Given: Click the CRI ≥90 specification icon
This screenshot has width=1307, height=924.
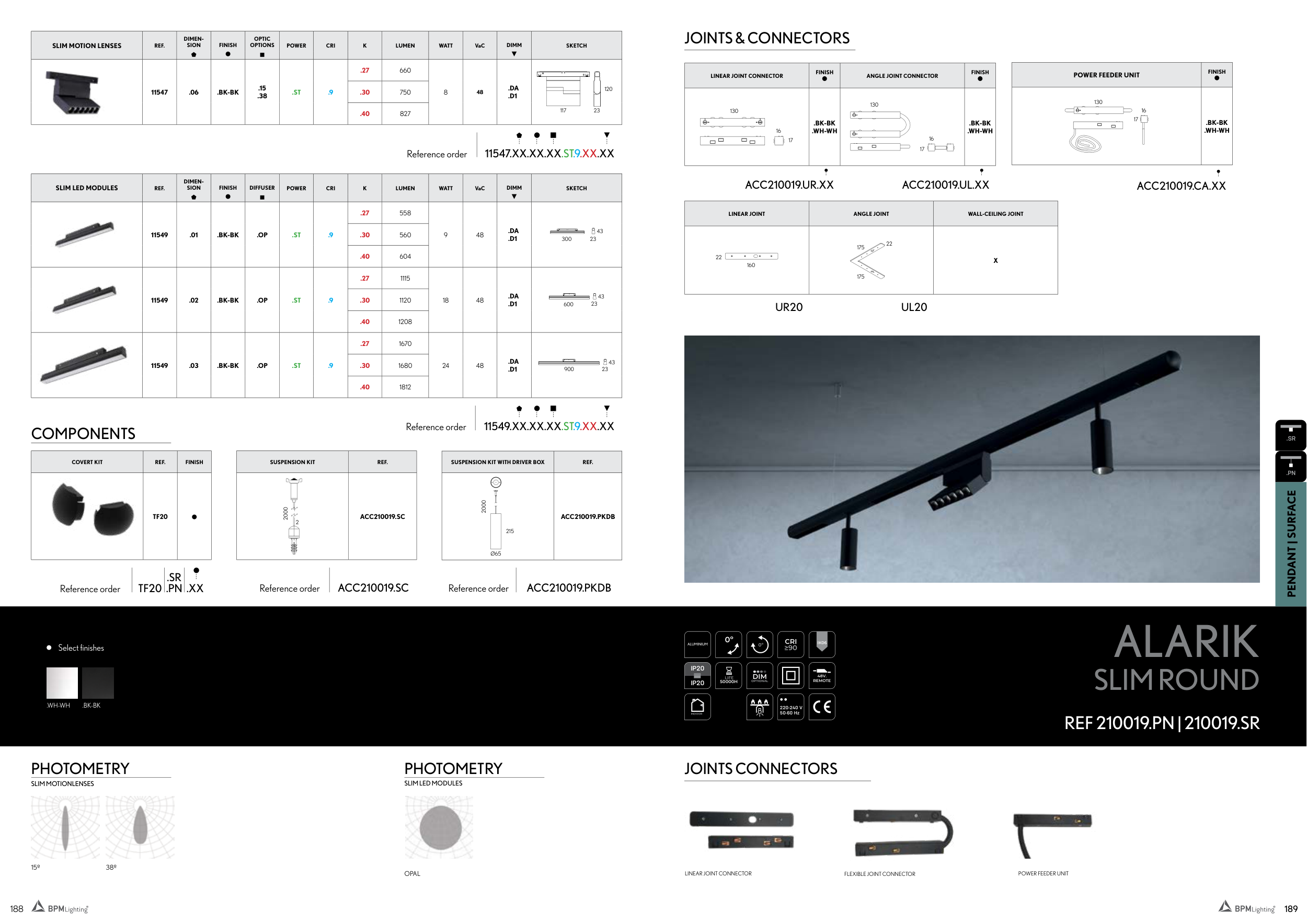Looking at the screenshot, I should tap(790, 644).
